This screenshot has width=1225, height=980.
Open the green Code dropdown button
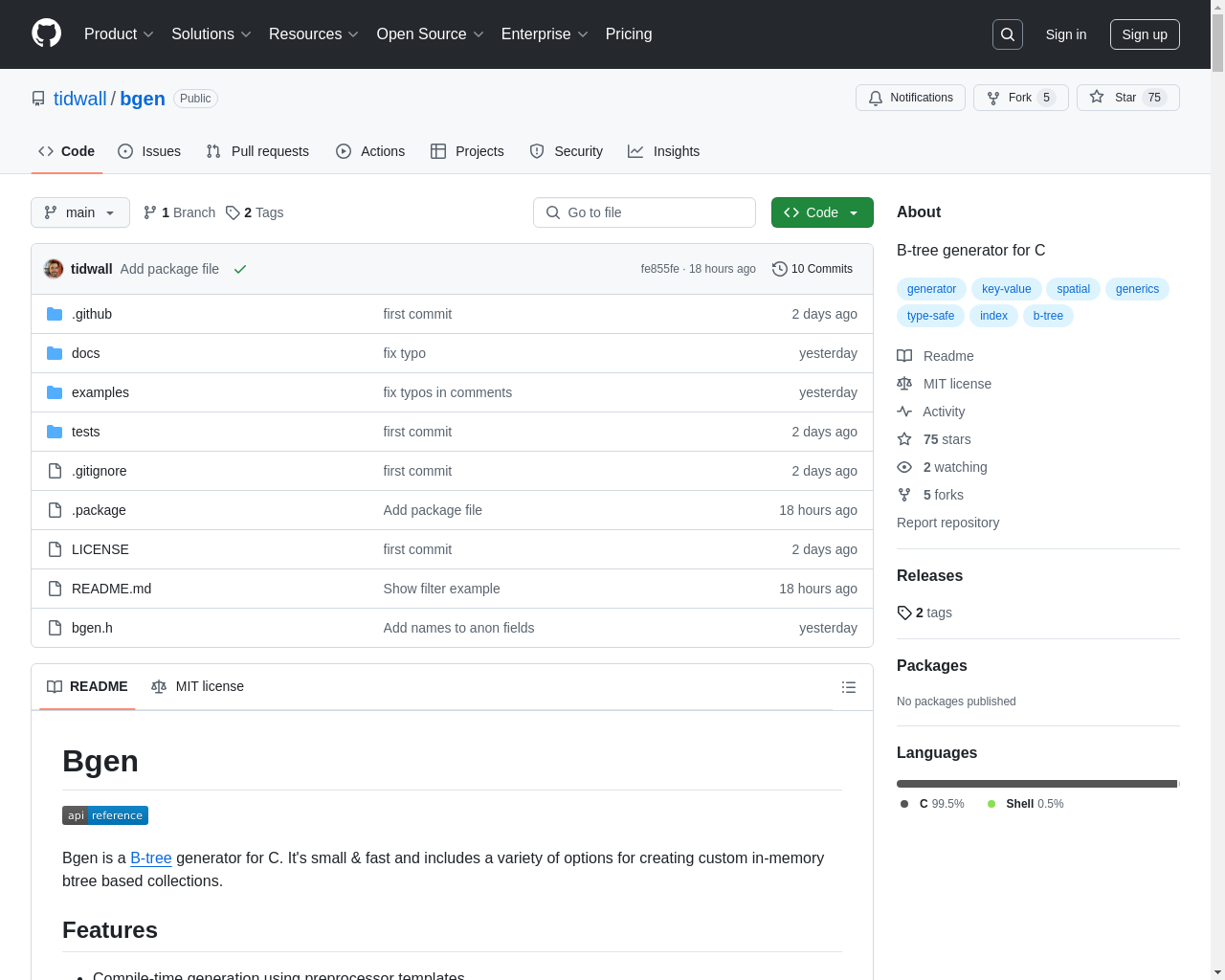[822, 212]
